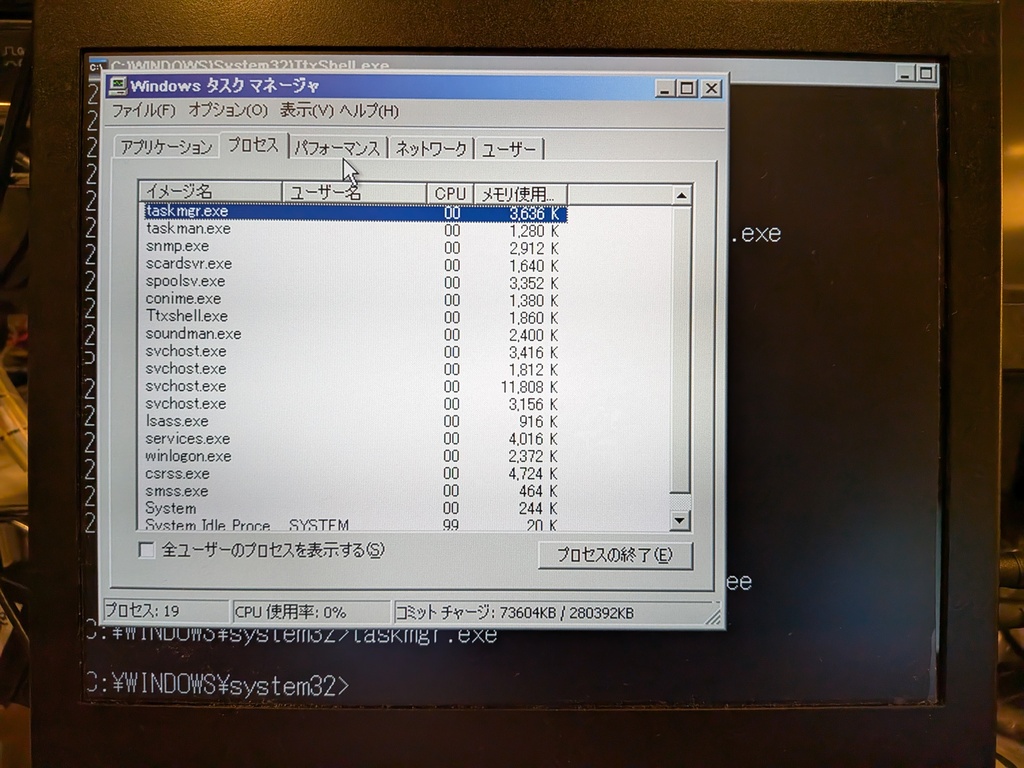The width and height of the screenshot is (1024, 768).
Task: Enable show processes from all users checkbox
Action: 147,550
